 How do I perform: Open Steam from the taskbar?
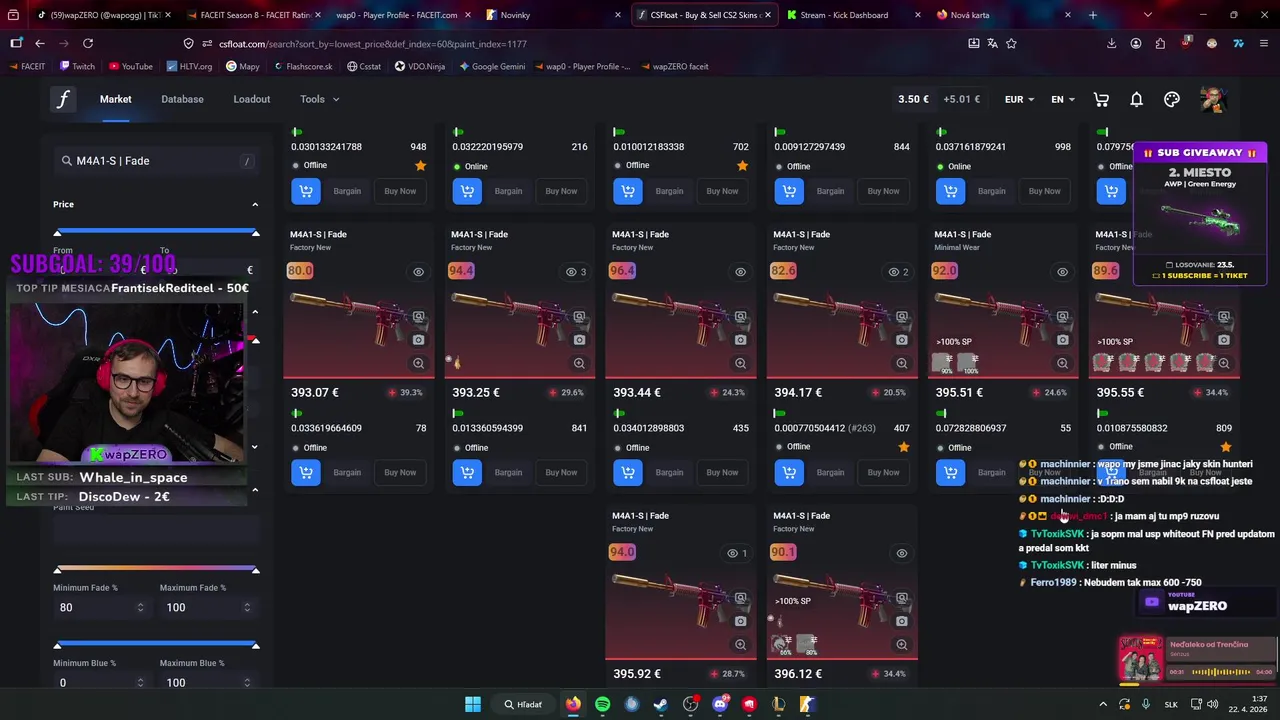[x=661, y=704]
